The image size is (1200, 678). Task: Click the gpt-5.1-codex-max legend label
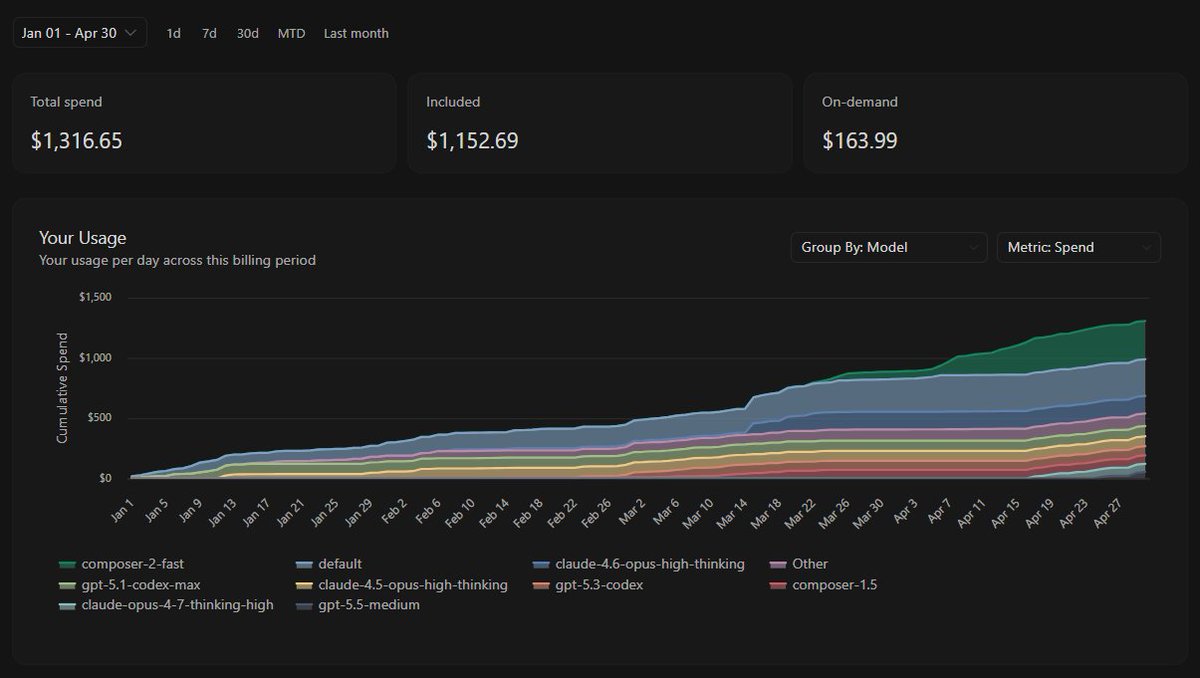pyautogui.click(x=142, y=585)
